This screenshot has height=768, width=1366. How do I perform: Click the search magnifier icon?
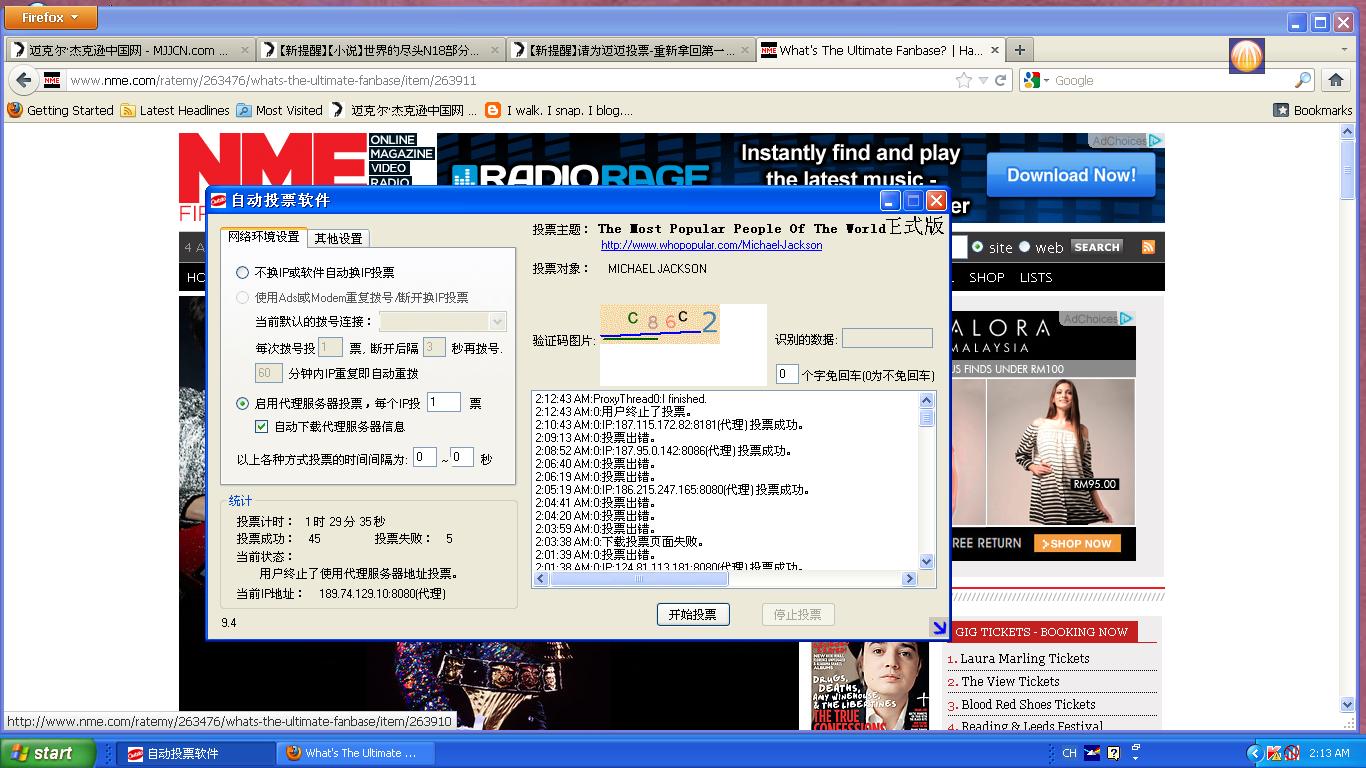click(1302, 80)
